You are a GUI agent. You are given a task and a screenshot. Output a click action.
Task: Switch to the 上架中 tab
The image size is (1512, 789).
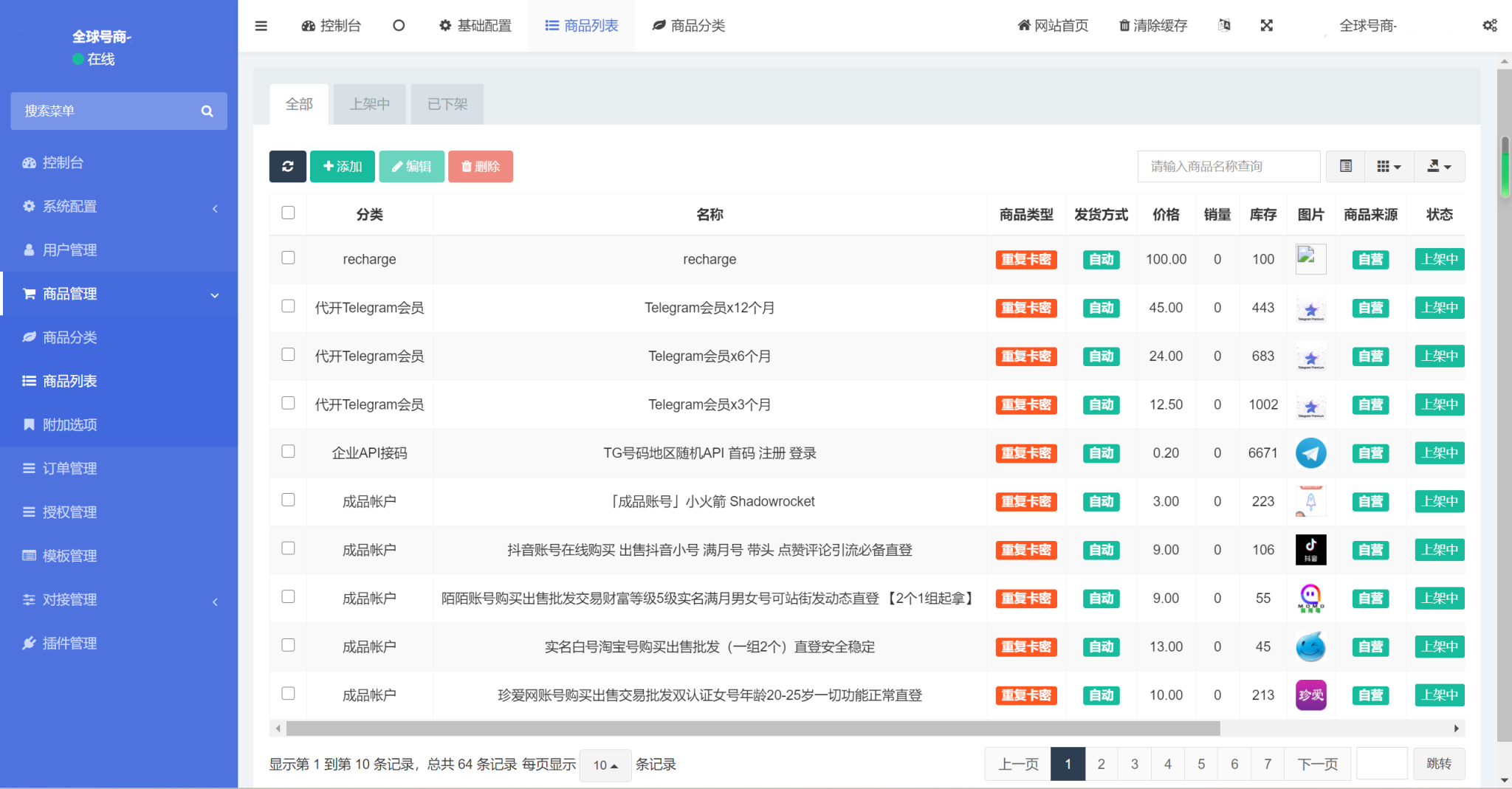370,104
